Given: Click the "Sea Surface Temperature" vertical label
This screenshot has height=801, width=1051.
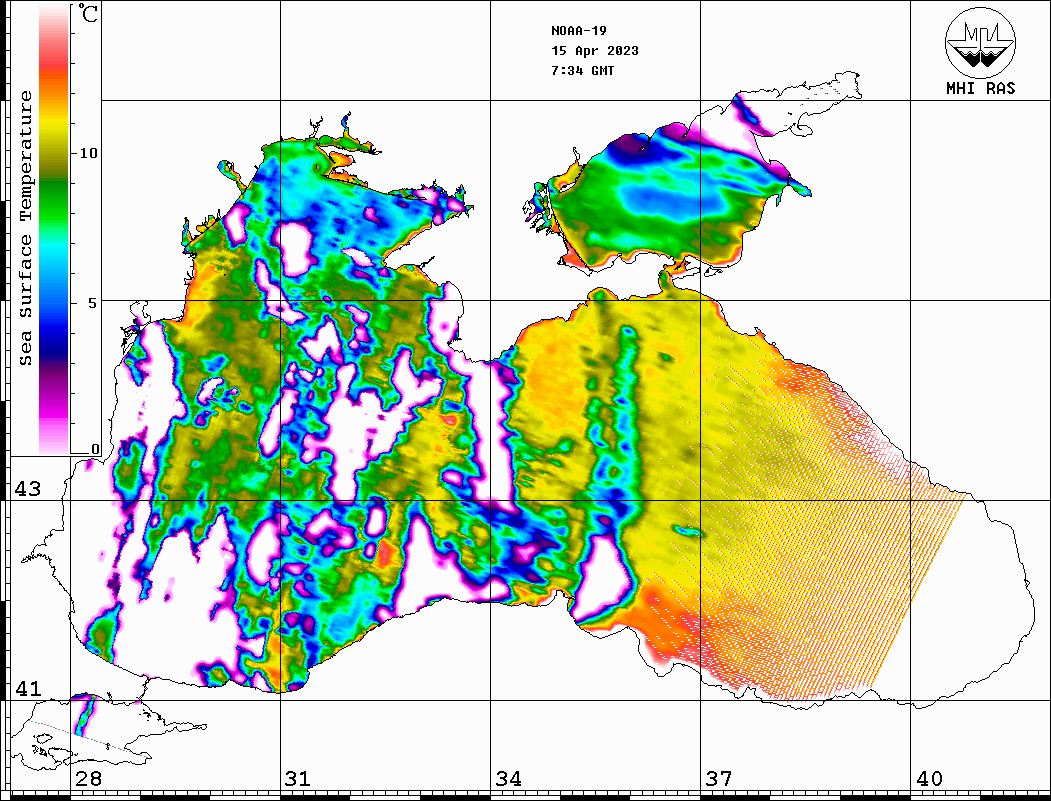Looking at the screenshot, I should pos(26,228).
